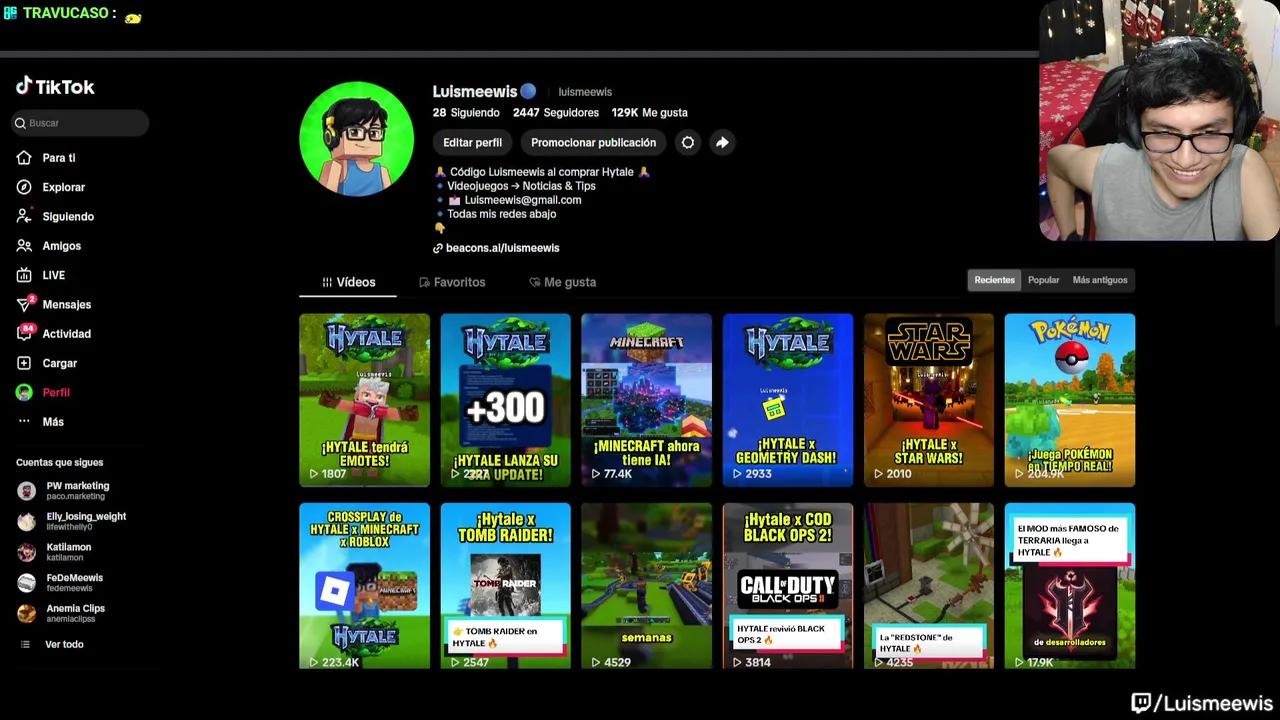Open the Hytale x TOMB RAIDER video
The image size is (1280, 720).
pyautogui.click(x=505, y=586)
